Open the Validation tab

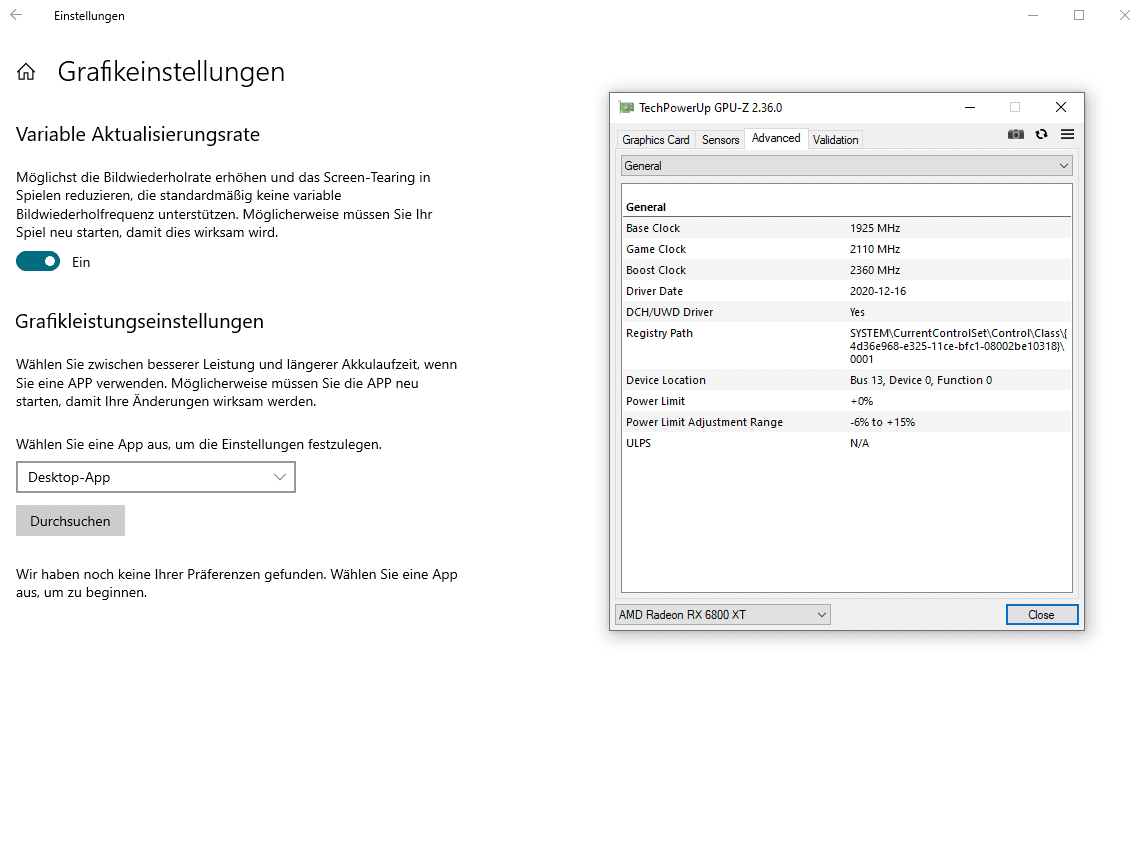(835, 139)
